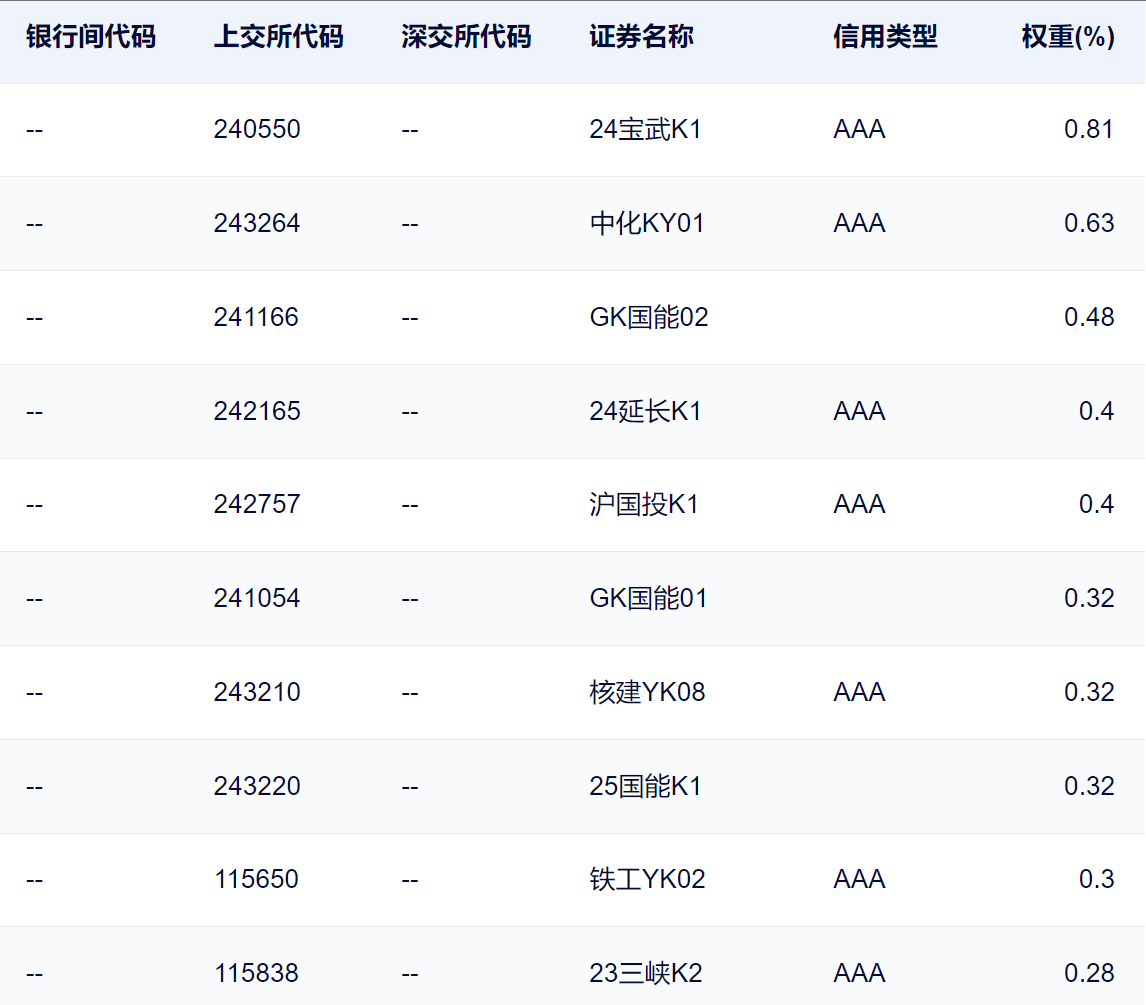Click the AAA rating for 23三峡K2
The width and height of the screenshot is (1146, 1005).
pos(860,973)
